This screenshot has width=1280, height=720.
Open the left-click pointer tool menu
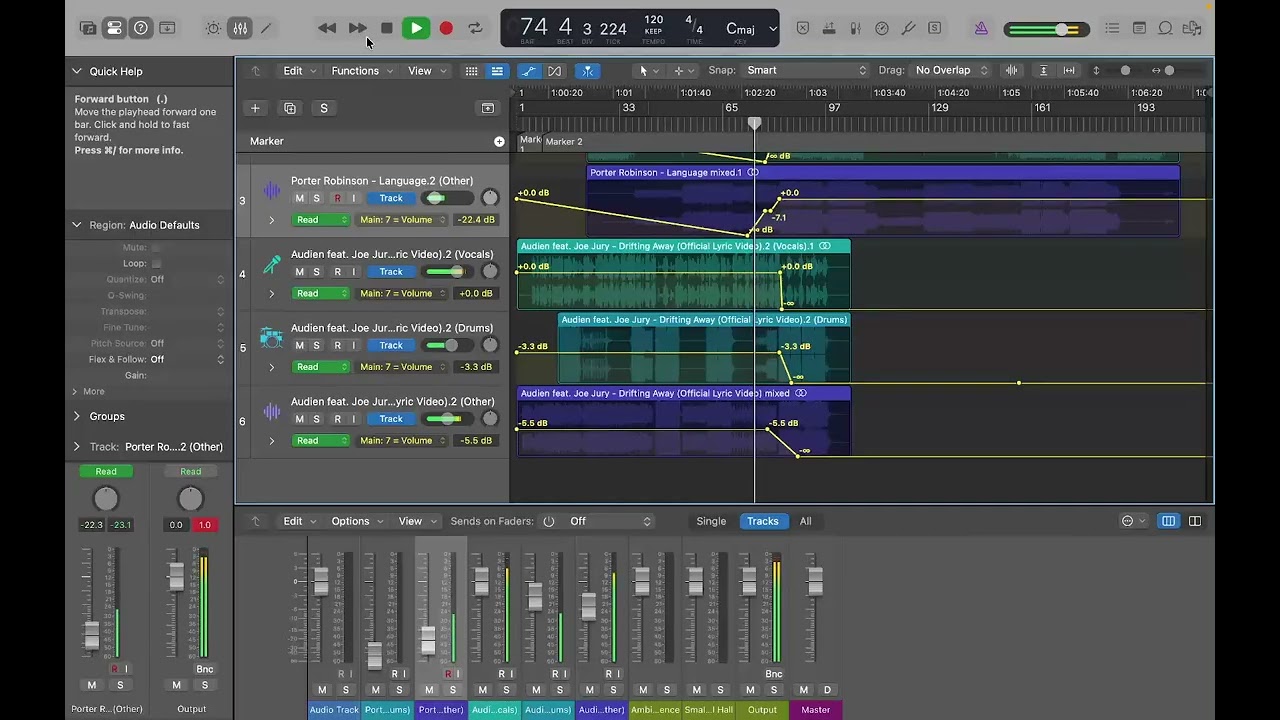tap(647, 71)
